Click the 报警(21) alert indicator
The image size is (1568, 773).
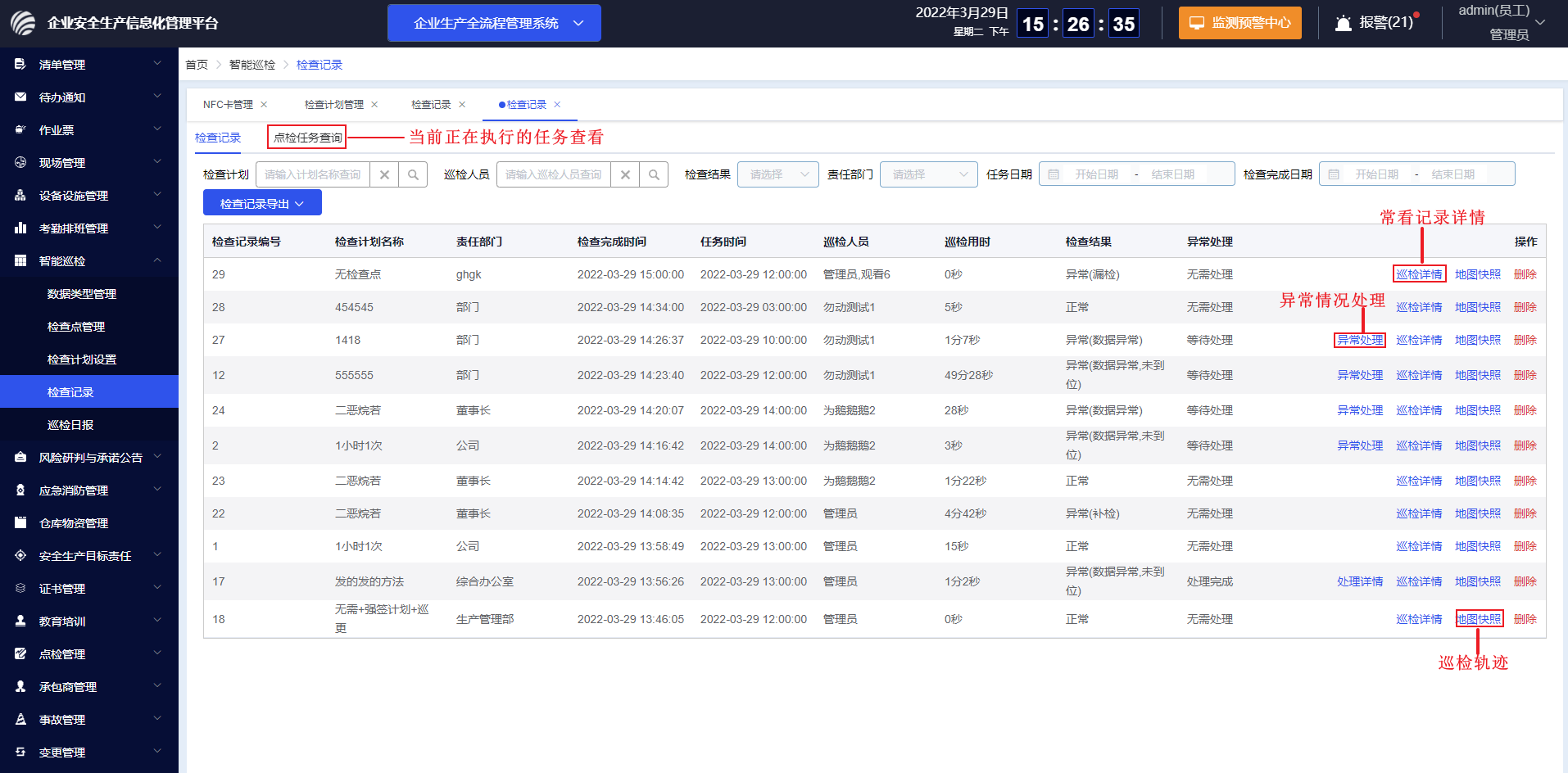point(1377,23)
